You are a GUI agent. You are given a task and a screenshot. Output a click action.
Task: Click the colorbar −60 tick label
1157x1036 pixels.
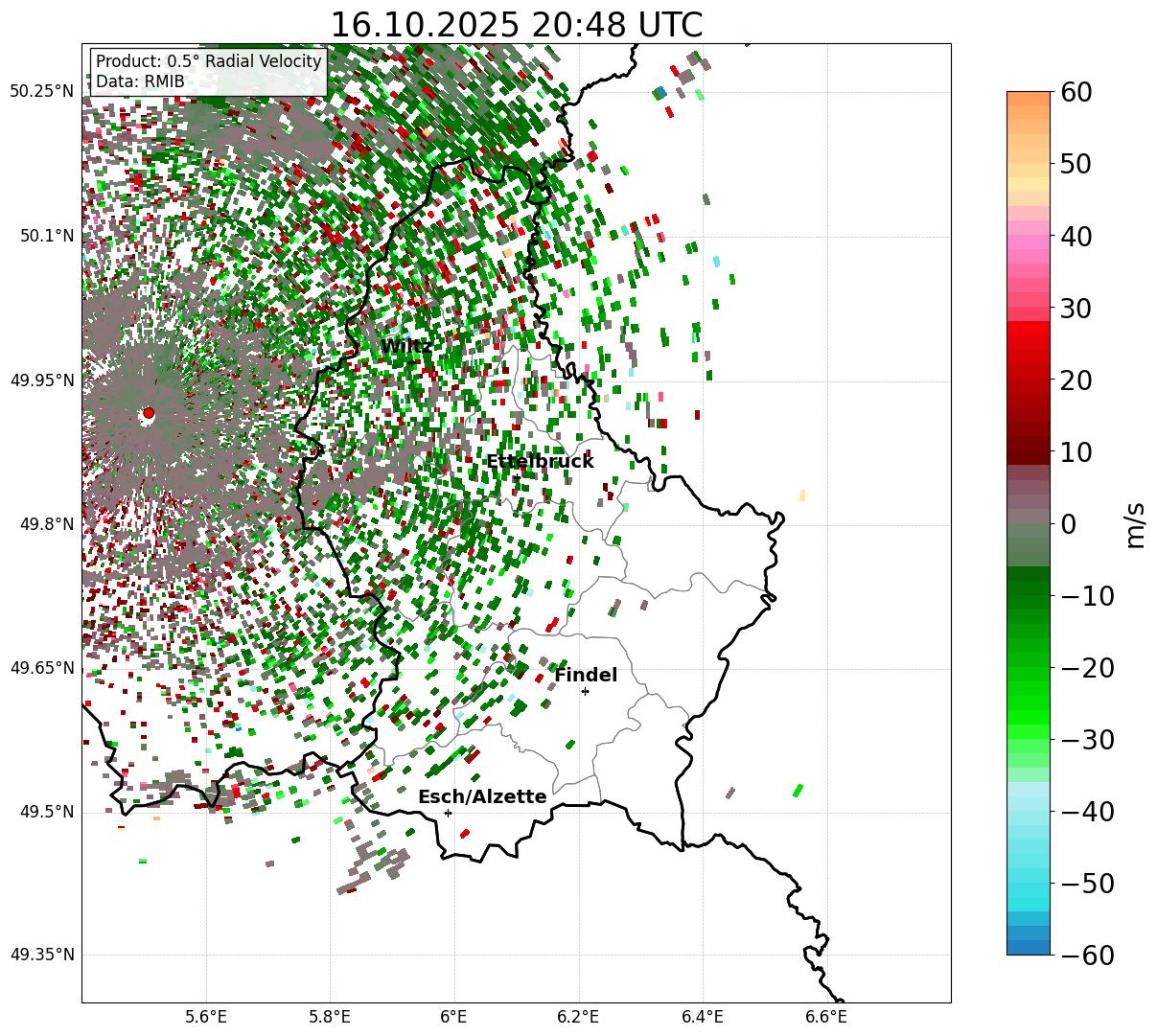(x=1087, y=955)
